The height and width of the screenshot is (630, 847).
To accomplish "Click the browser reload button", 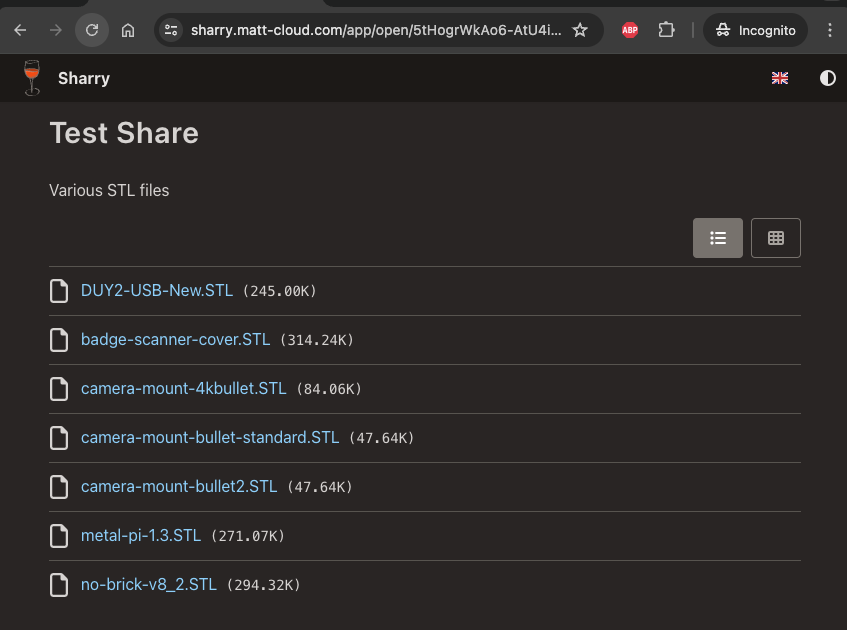I will (x=92, y=30).
